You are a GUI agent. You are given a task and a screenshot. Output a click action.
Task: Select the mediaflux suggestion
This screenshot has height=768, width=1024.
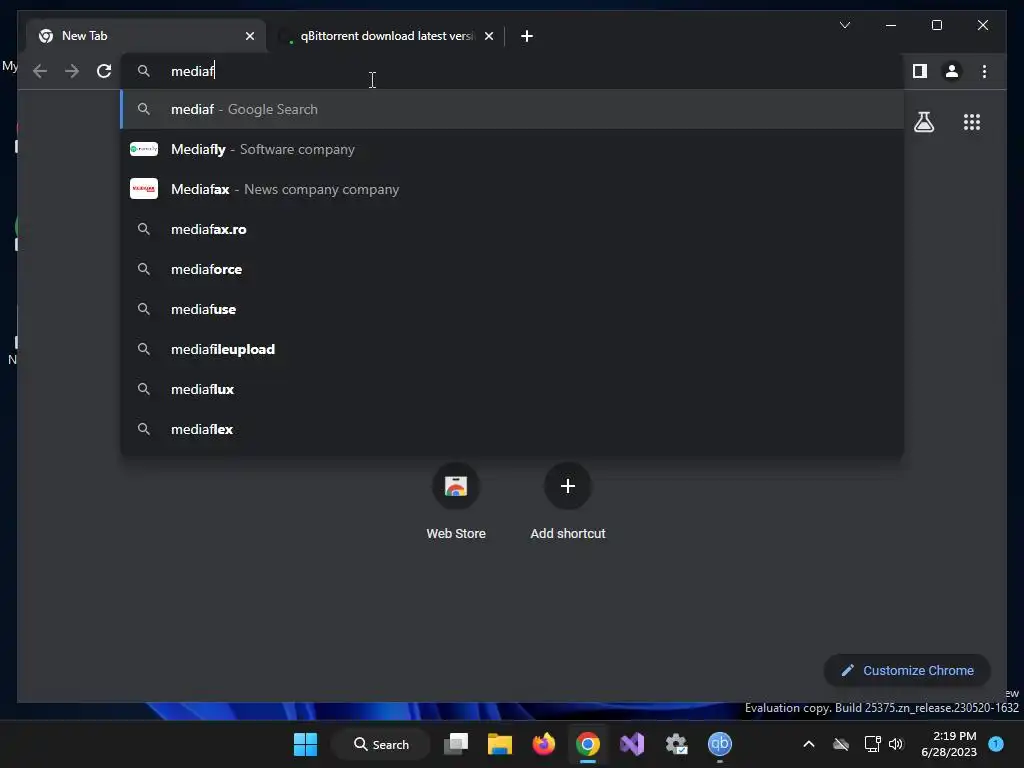point(513,389)
